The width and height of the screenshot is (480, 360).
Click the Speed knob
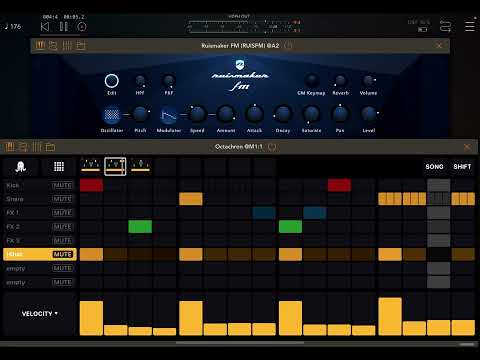197,114
